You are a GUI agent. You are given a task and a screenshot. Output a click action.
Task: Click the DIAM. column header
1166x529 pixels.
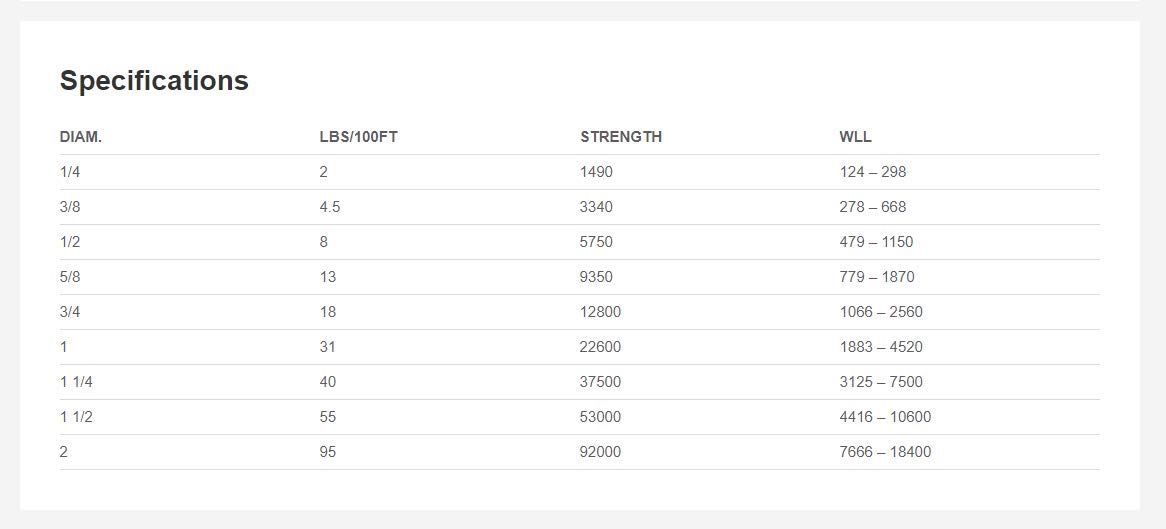coord(81,137)
